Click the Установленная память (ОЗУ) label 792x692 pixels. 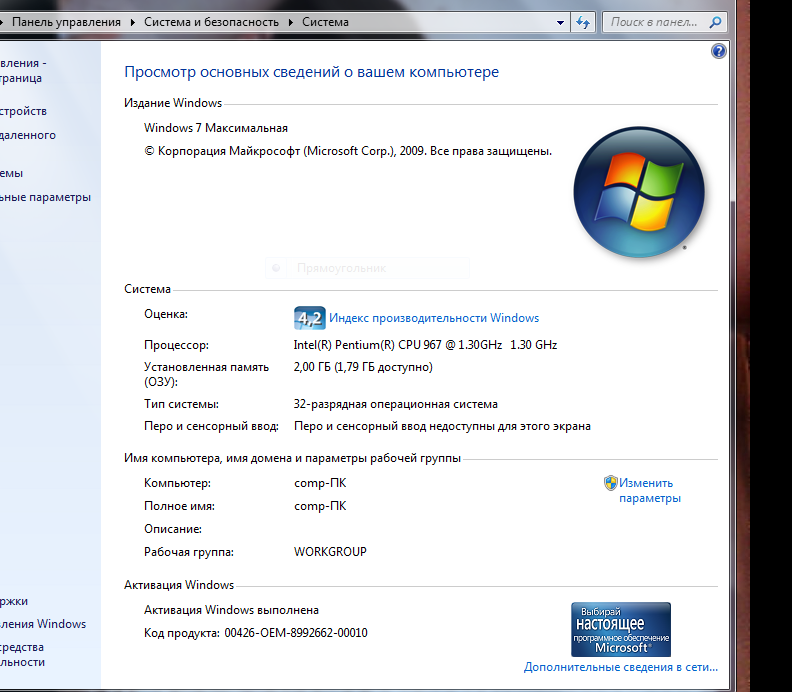point(206,374)
